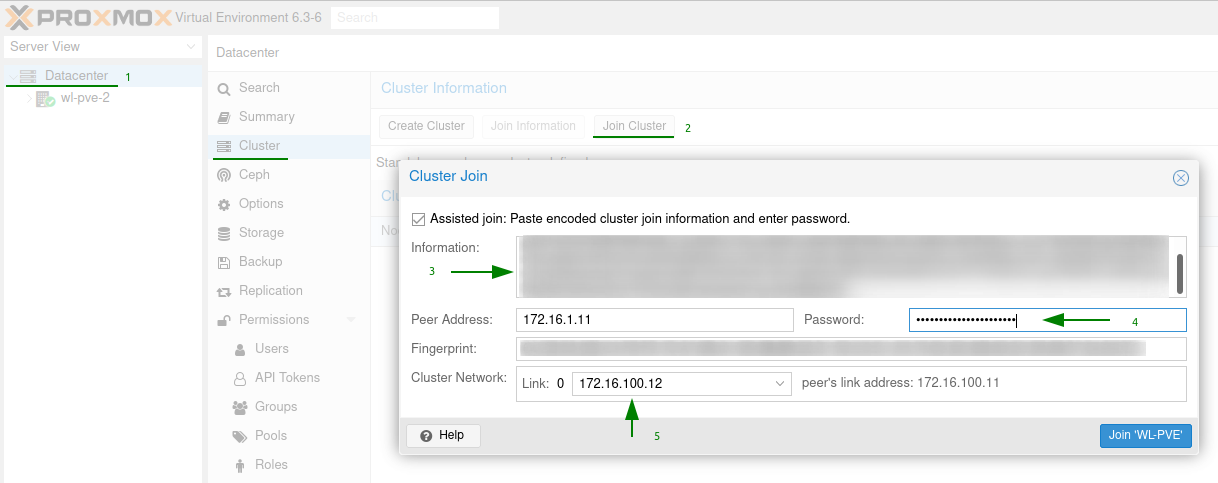Click the Permissions unlock icon

click(224, 320)
